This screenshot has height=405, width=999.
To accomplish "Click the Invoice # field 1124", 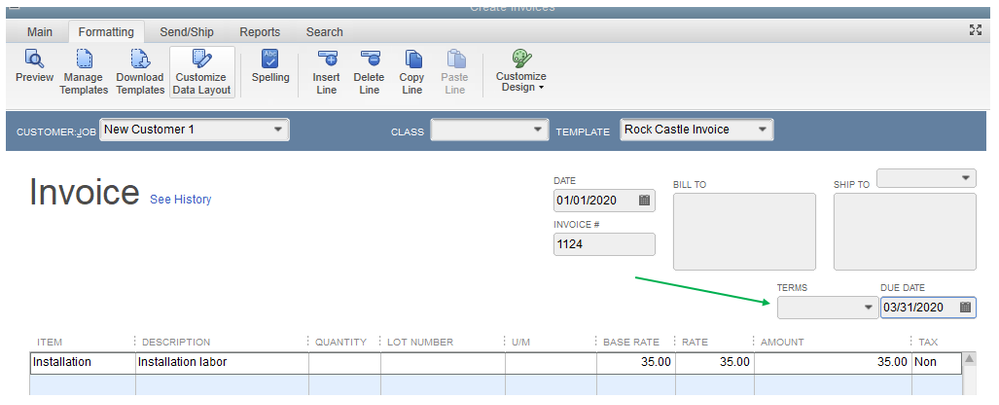I will [x=604, y=244].
